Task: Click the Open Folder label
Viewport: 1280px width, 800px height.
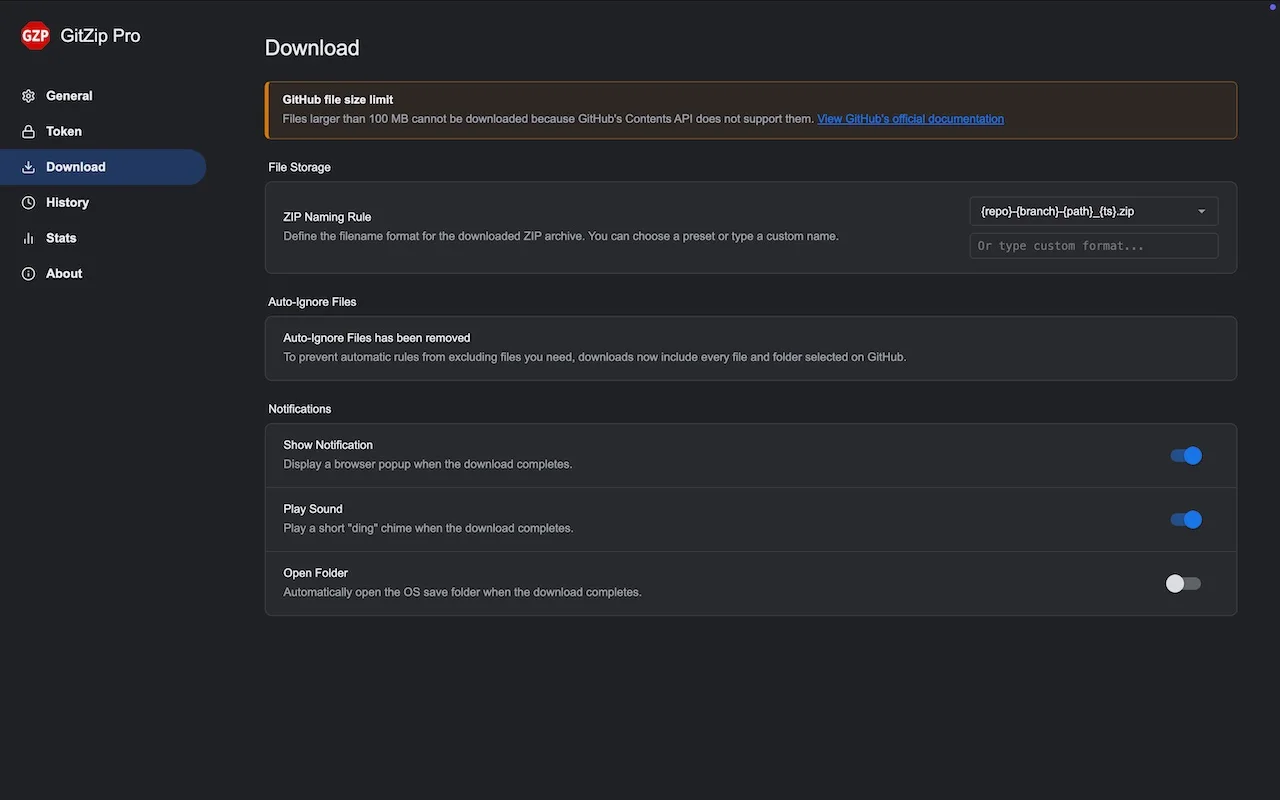Action: (315, 573)
